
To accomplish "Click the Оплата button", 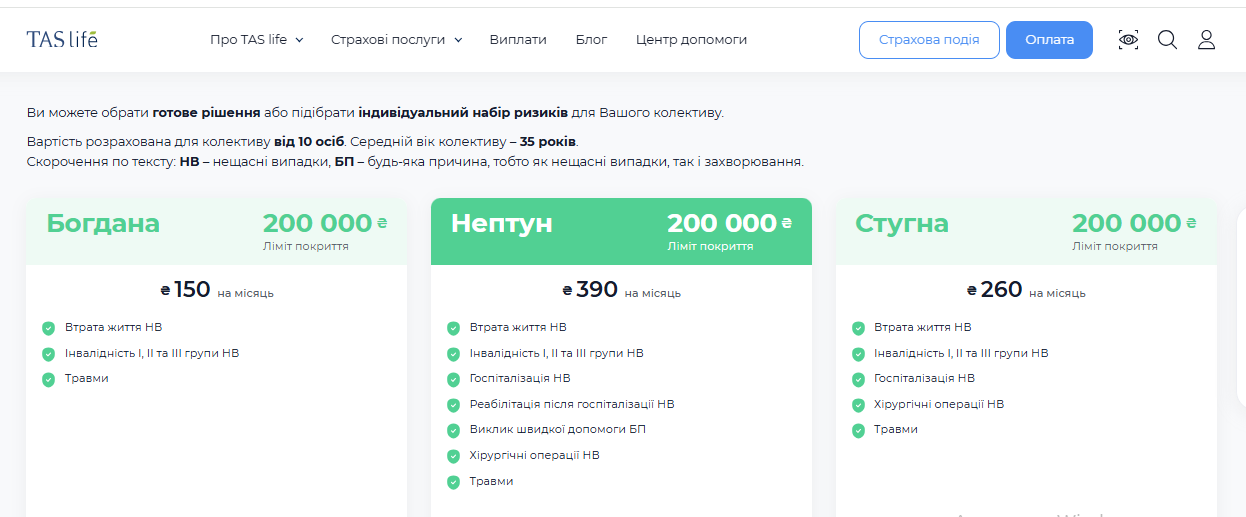I will pos(1049,40).
